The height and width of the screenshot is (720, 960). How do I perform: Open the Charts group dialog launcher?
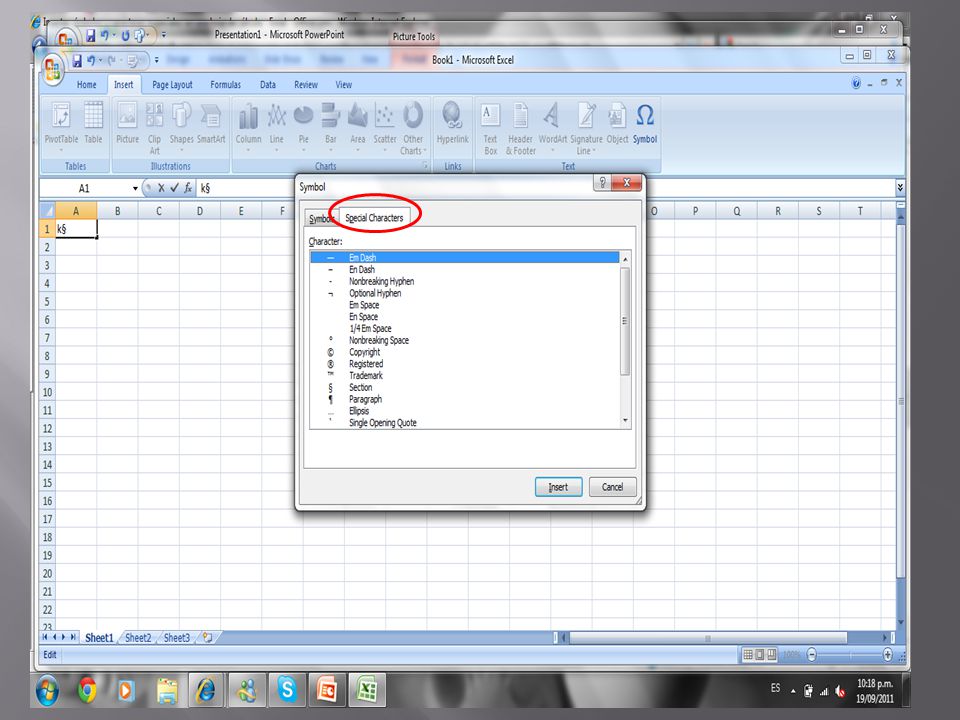[424, 166]
